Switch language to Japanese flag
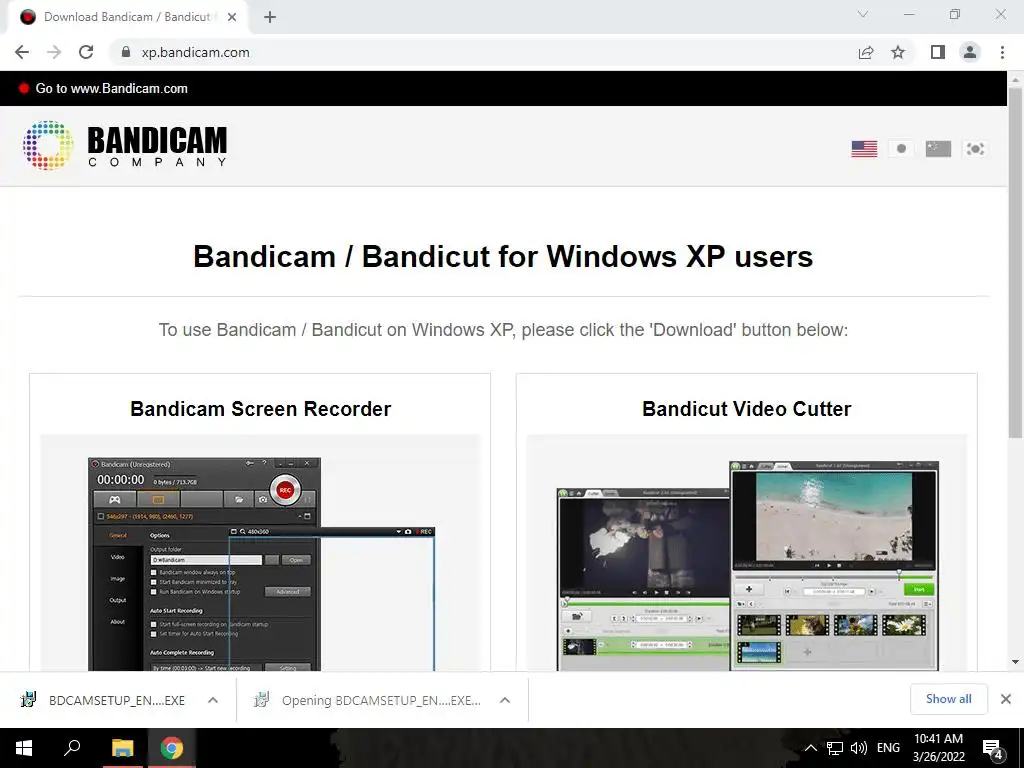The image size is (1024, 768). [x=901, y=149]
